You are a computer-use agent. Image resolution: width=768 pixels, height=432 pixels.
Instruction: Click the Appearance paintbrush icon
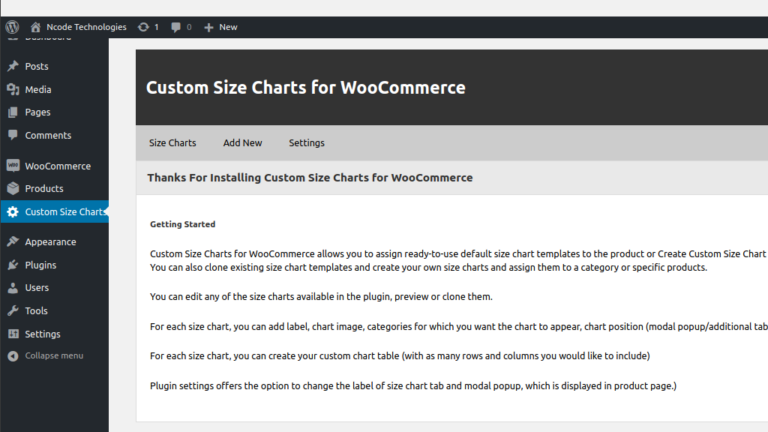pos(13,242)
